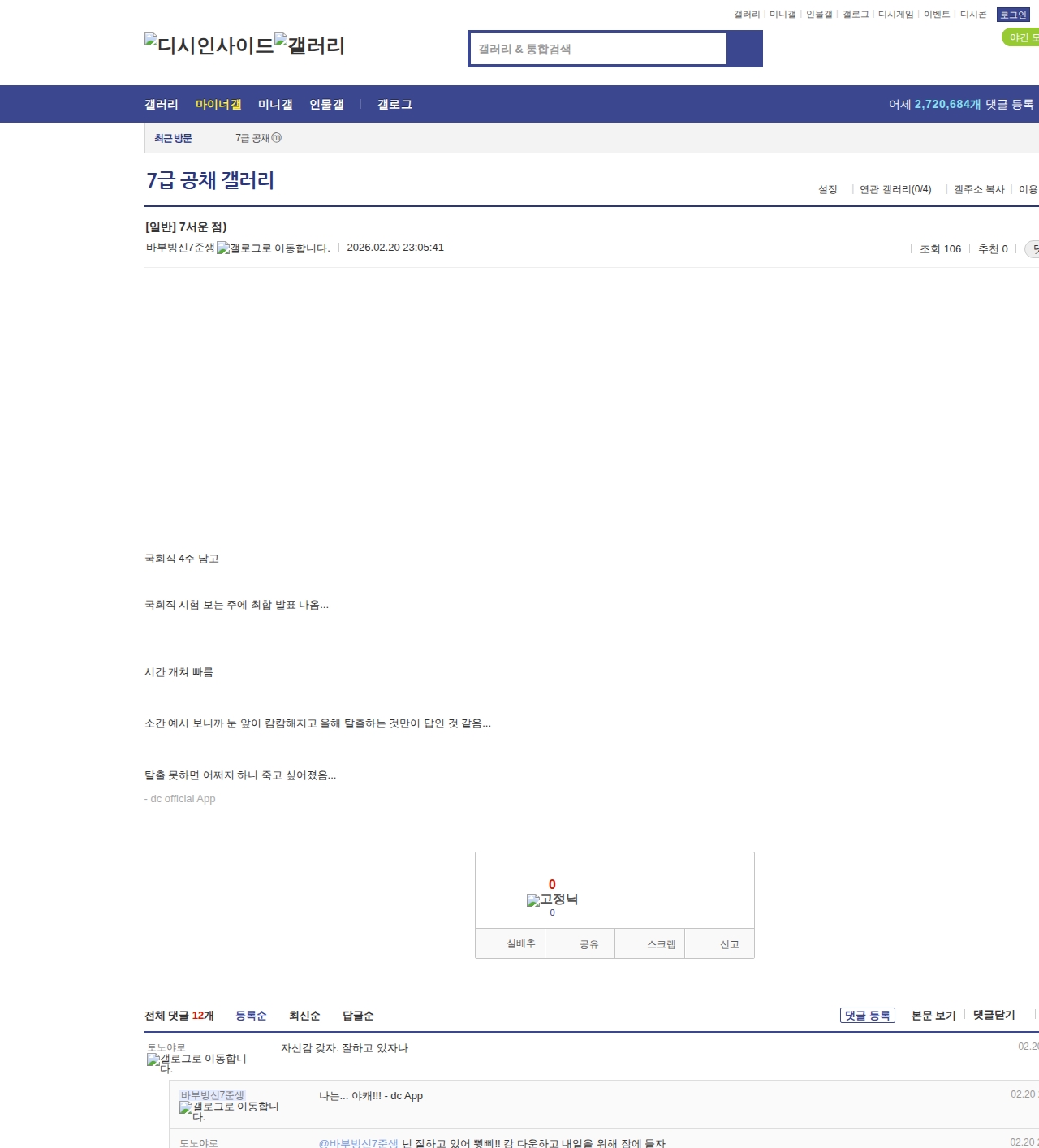
Task: Select 마이너갤 in the navigation bar
Action: [x=218, y=105]
